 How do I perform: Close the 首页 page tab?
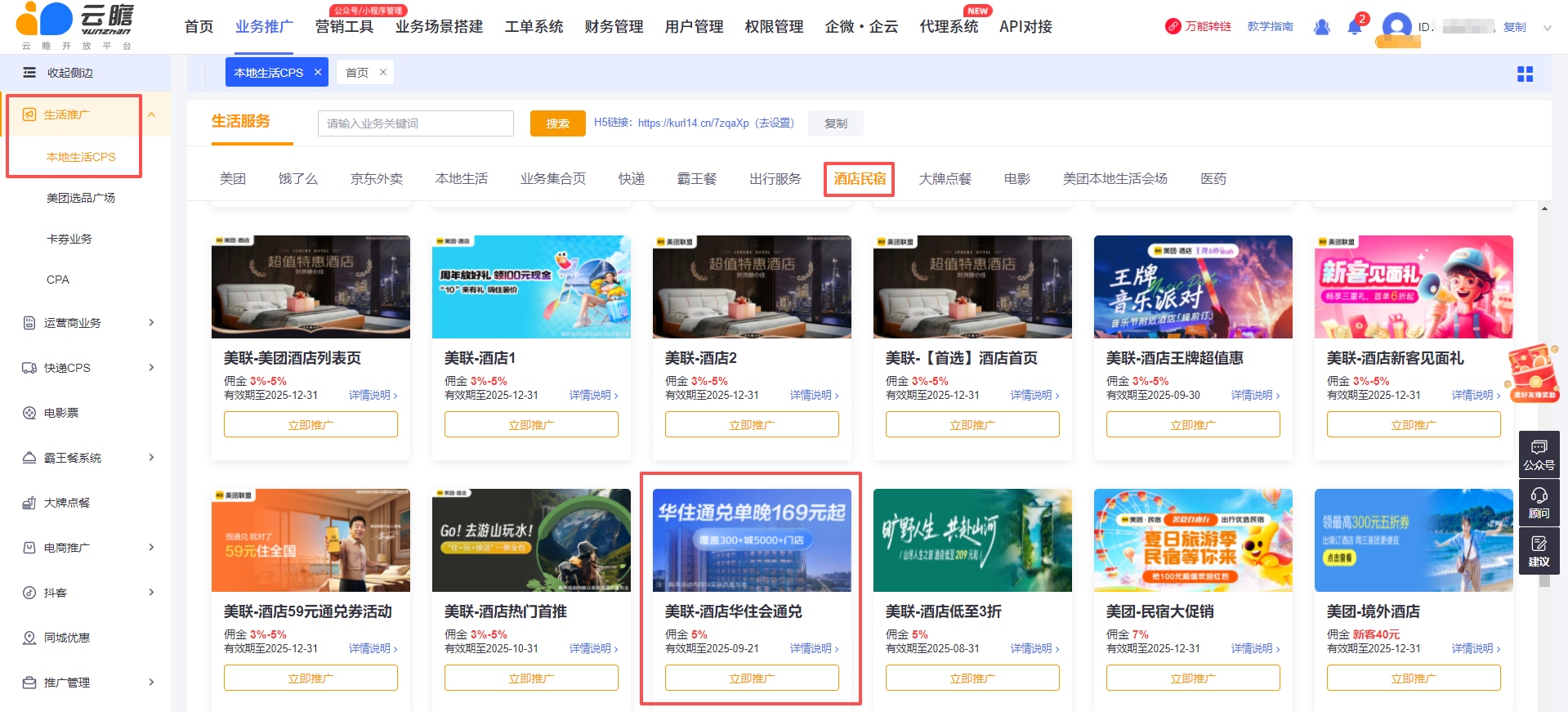pyautogui.click(x=382, y=72)
